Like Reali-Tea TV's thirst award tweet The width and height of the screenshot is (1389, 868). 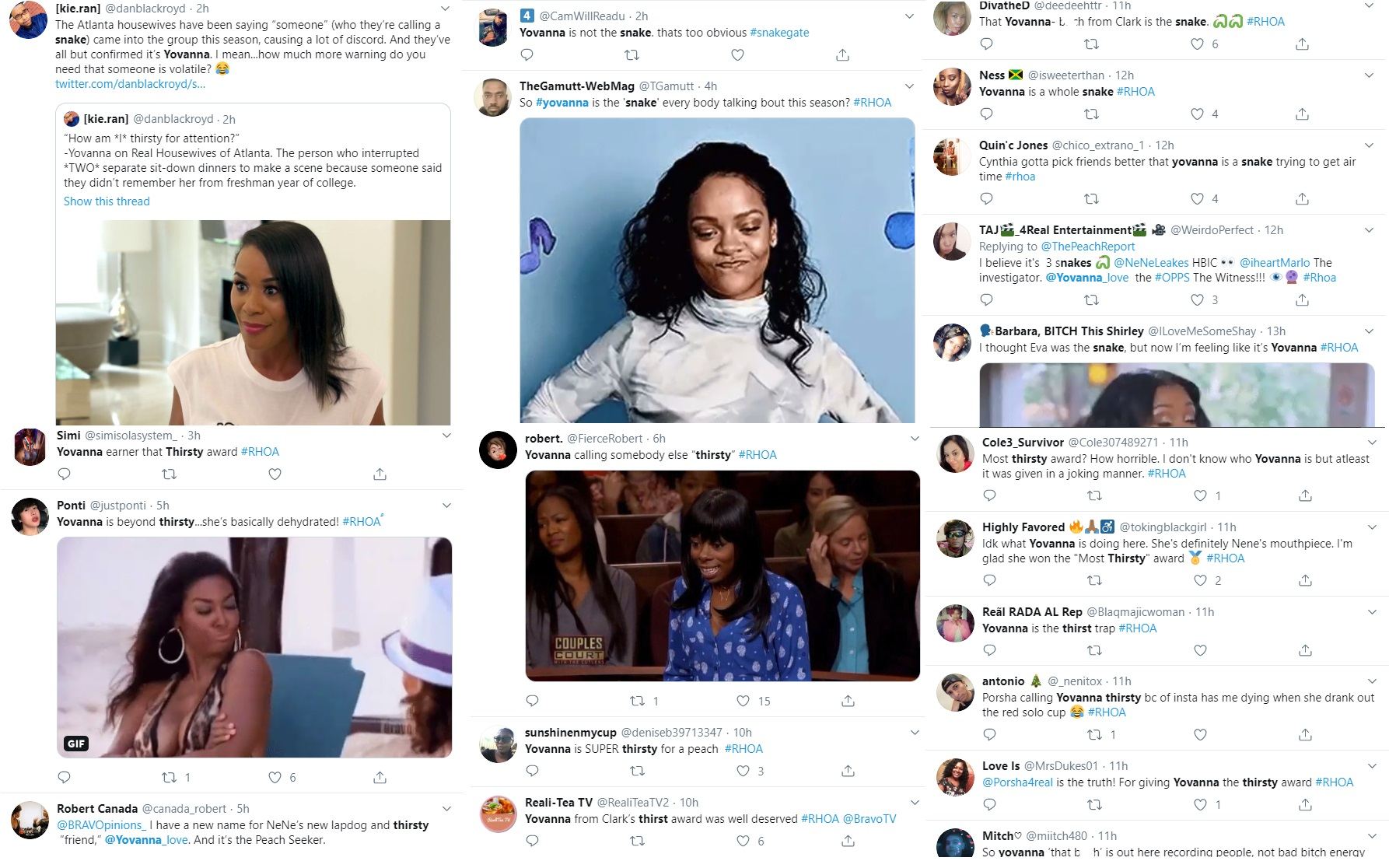pyautogui.click(x=743, y=842)
